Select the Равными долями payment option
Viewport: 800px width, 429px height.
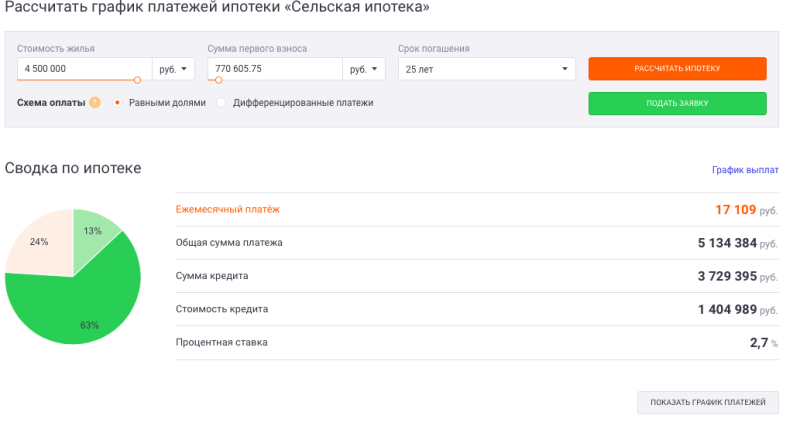point(119,102)
